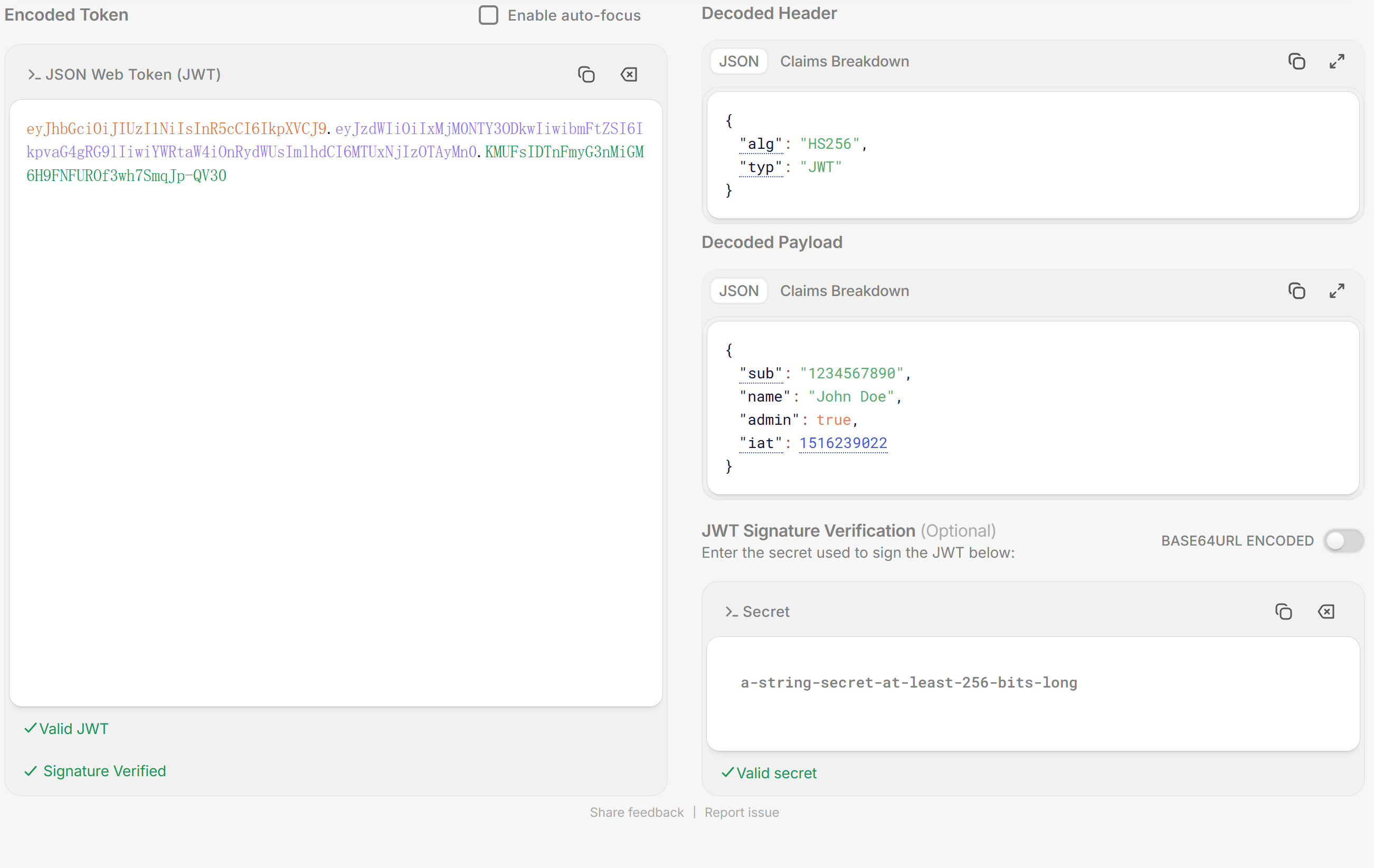Screen dimensions: 1374x868
Task: Click into the encoded token text area
Action: click(336, 403)
